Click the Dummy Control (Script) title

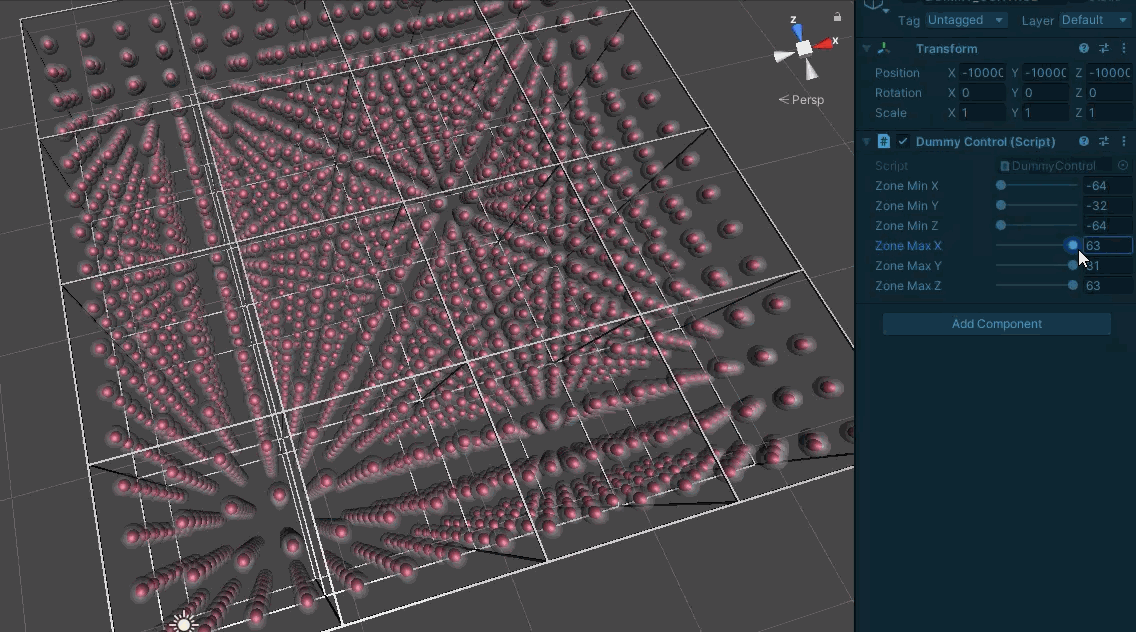pyautogui.click(x=985, y=141)
